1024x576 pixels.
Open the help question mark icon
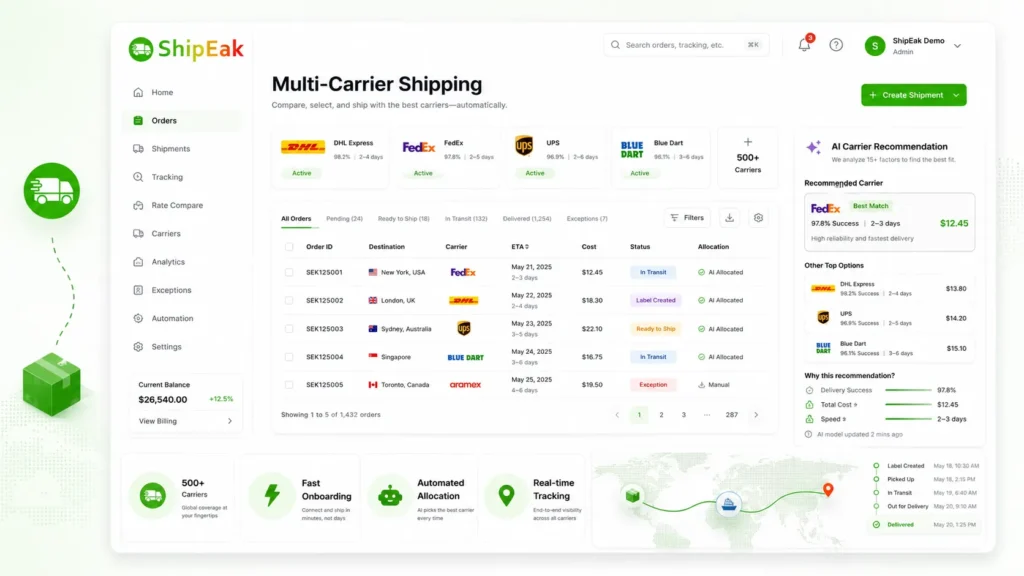(x=836, y=45)
